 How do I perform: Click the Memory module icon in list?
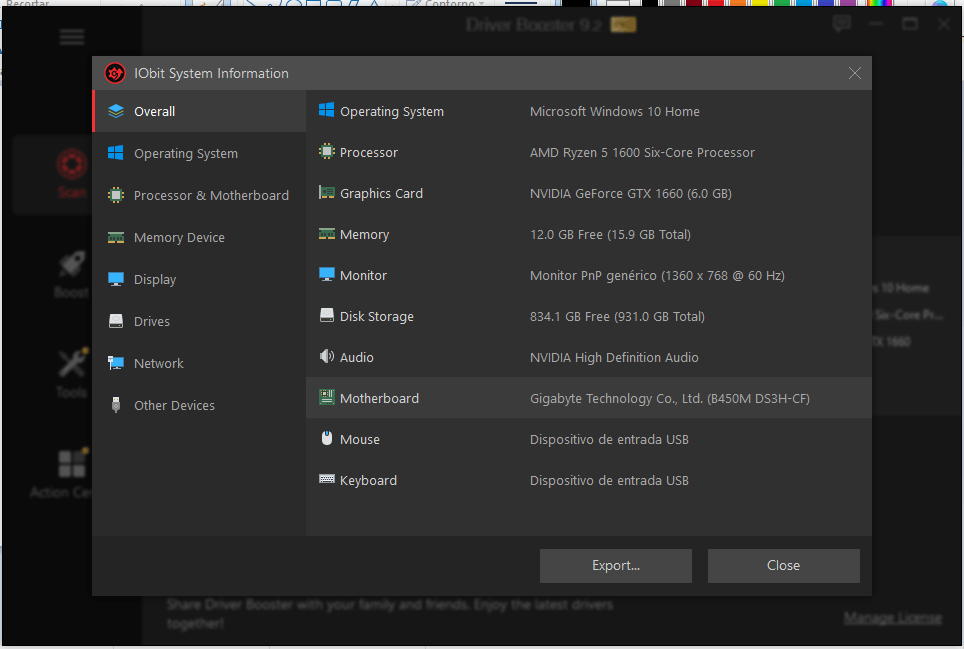coord(326,234)
